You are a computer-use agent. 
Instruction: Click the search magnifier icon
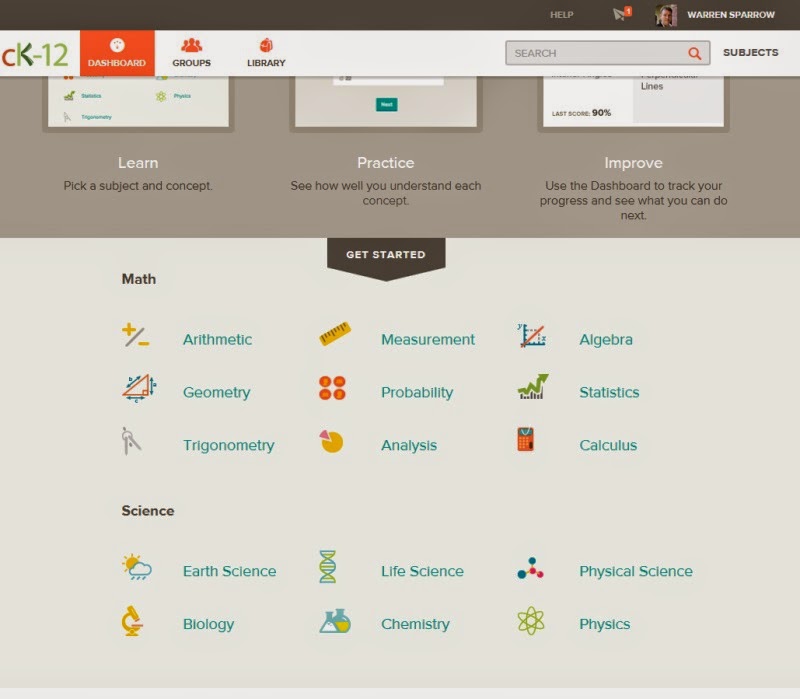point(694,53)
